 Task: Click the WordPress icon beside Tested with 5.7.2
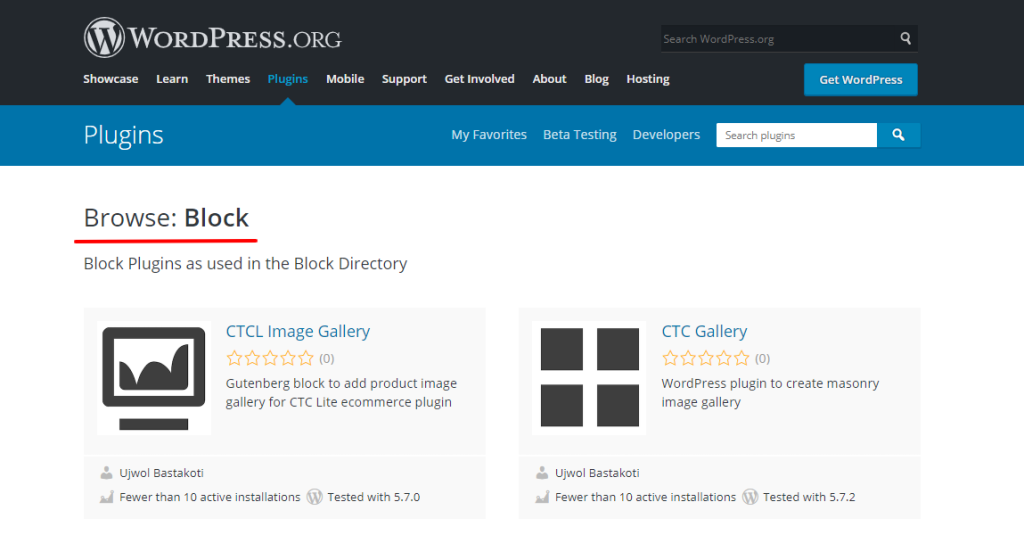click(750, 497)
